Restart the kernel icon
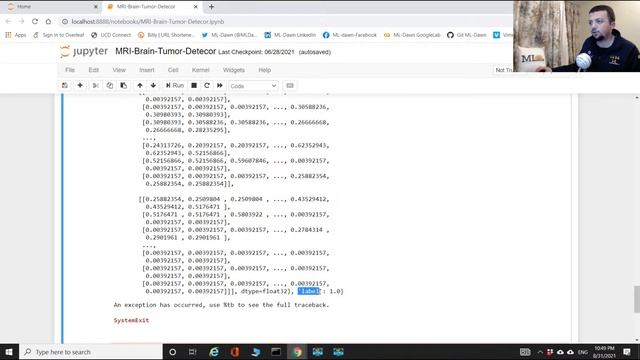This screenshot has width=640, height=360. (x=207, y=86)
